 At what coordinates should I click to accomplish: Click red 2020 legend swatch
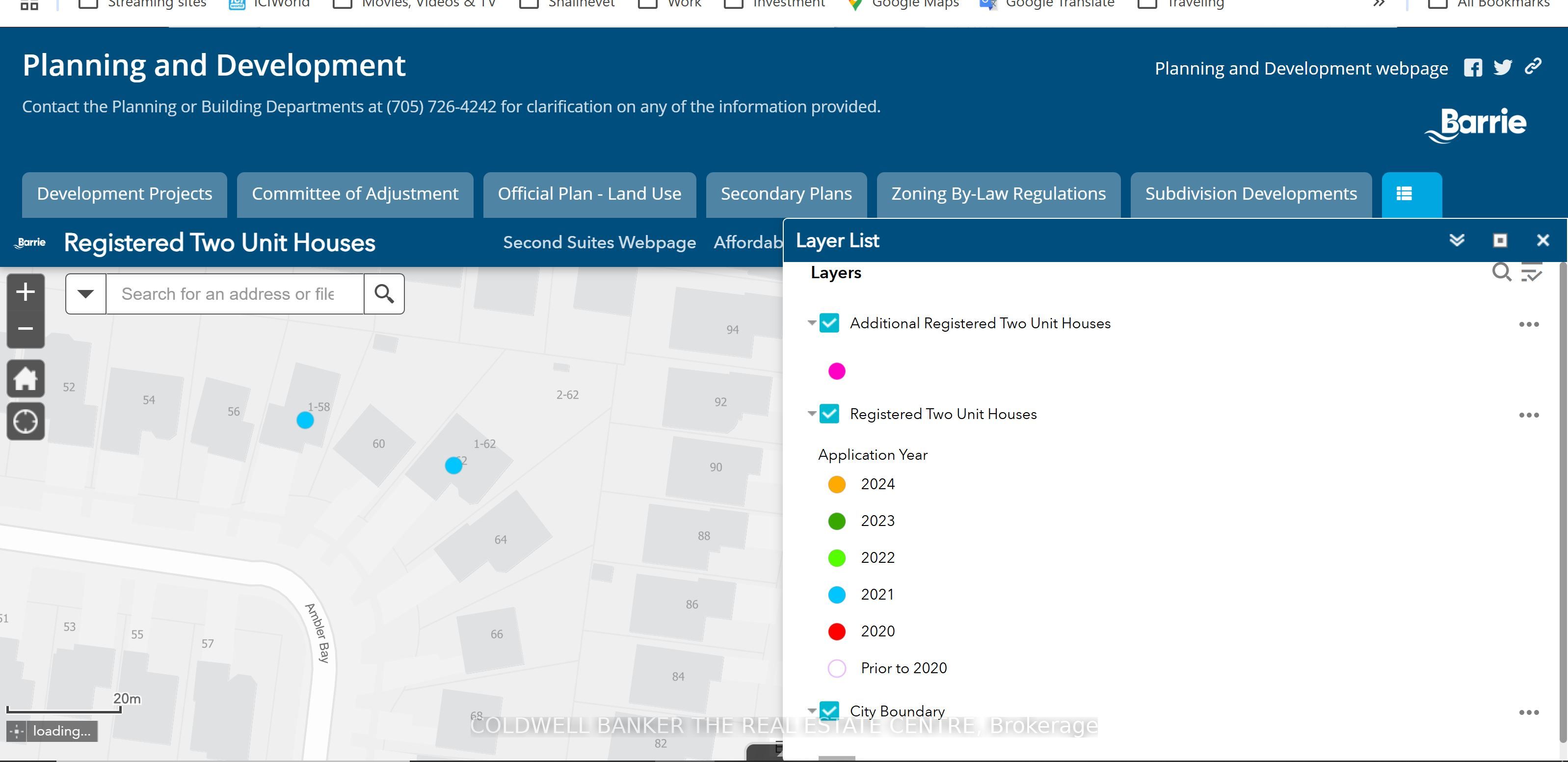(837, 632)
